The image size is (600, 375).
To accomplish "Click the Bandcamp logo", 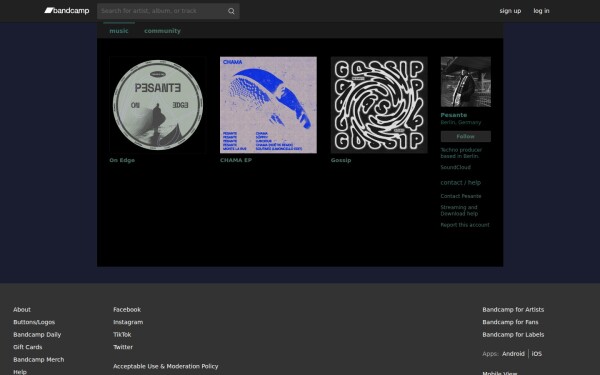I will [x=67, y=11].
